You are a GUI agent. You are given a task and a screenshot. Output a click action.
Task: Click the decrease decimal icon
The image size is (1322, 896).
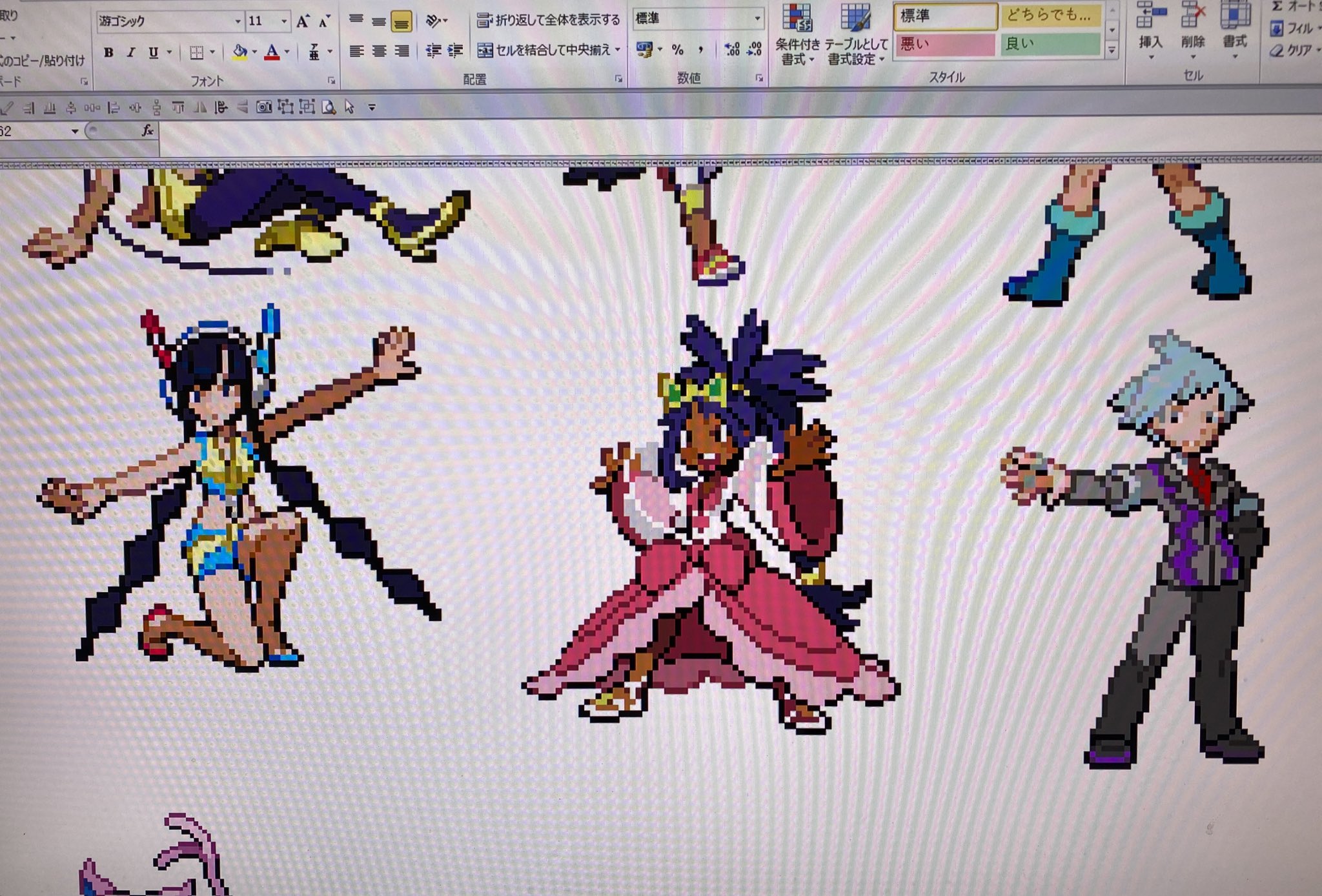coord(754,48)
